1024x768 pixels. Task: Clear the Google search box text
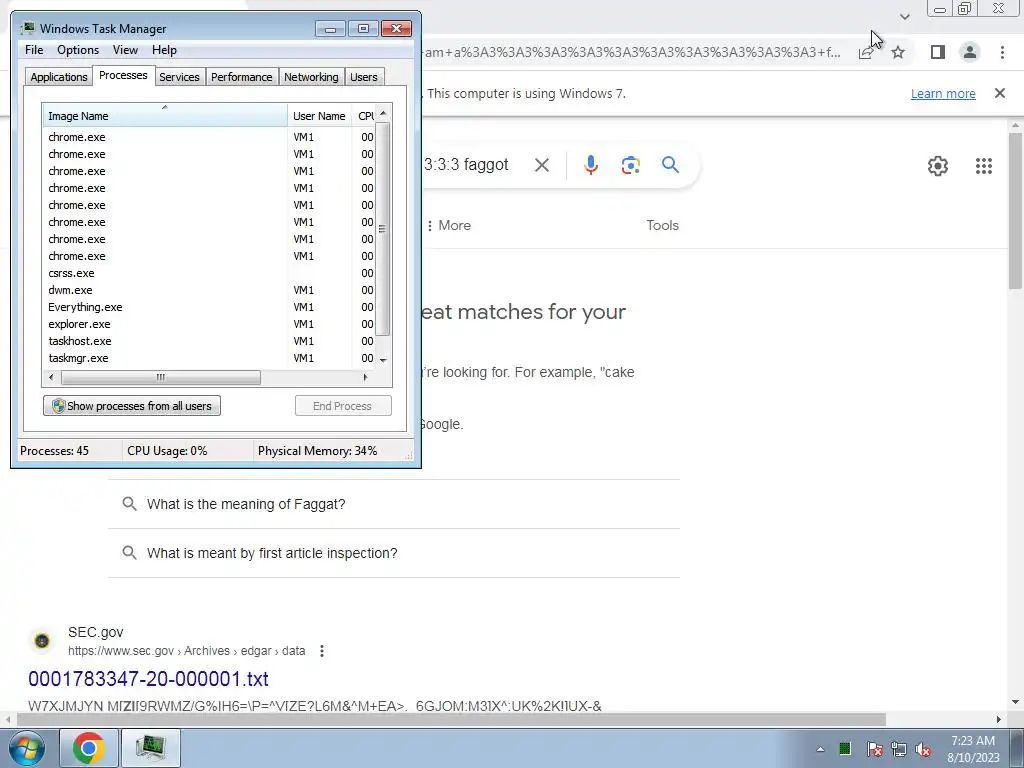tap(541, 165)
